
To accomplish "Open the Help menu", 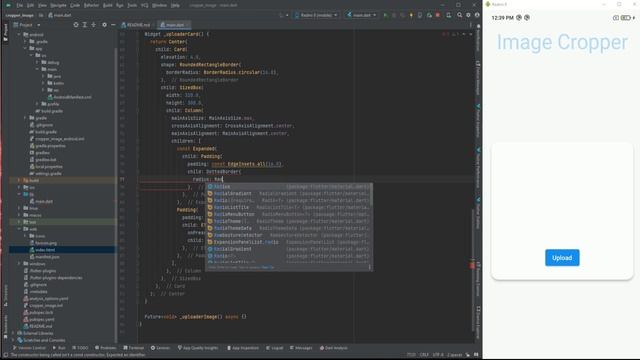I will click(175, 5).
